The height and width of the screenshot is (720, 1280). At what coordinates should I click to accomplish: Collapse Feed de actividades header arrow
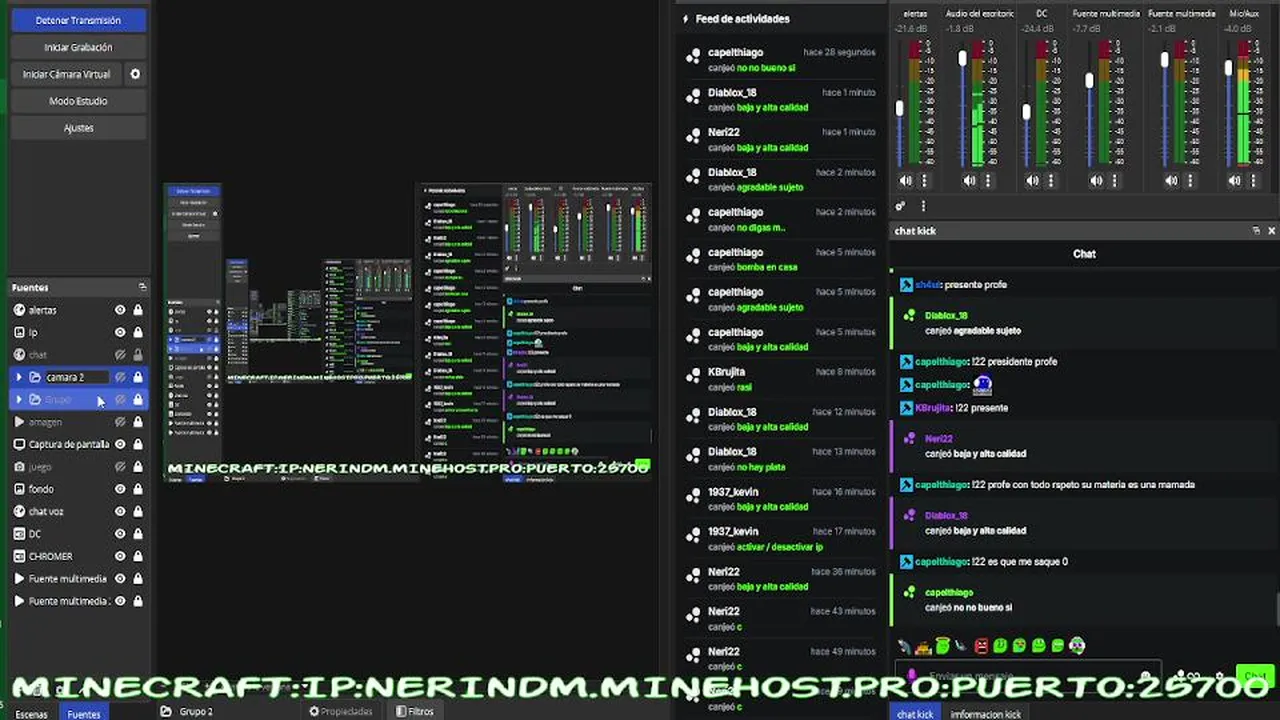(686, 19)
